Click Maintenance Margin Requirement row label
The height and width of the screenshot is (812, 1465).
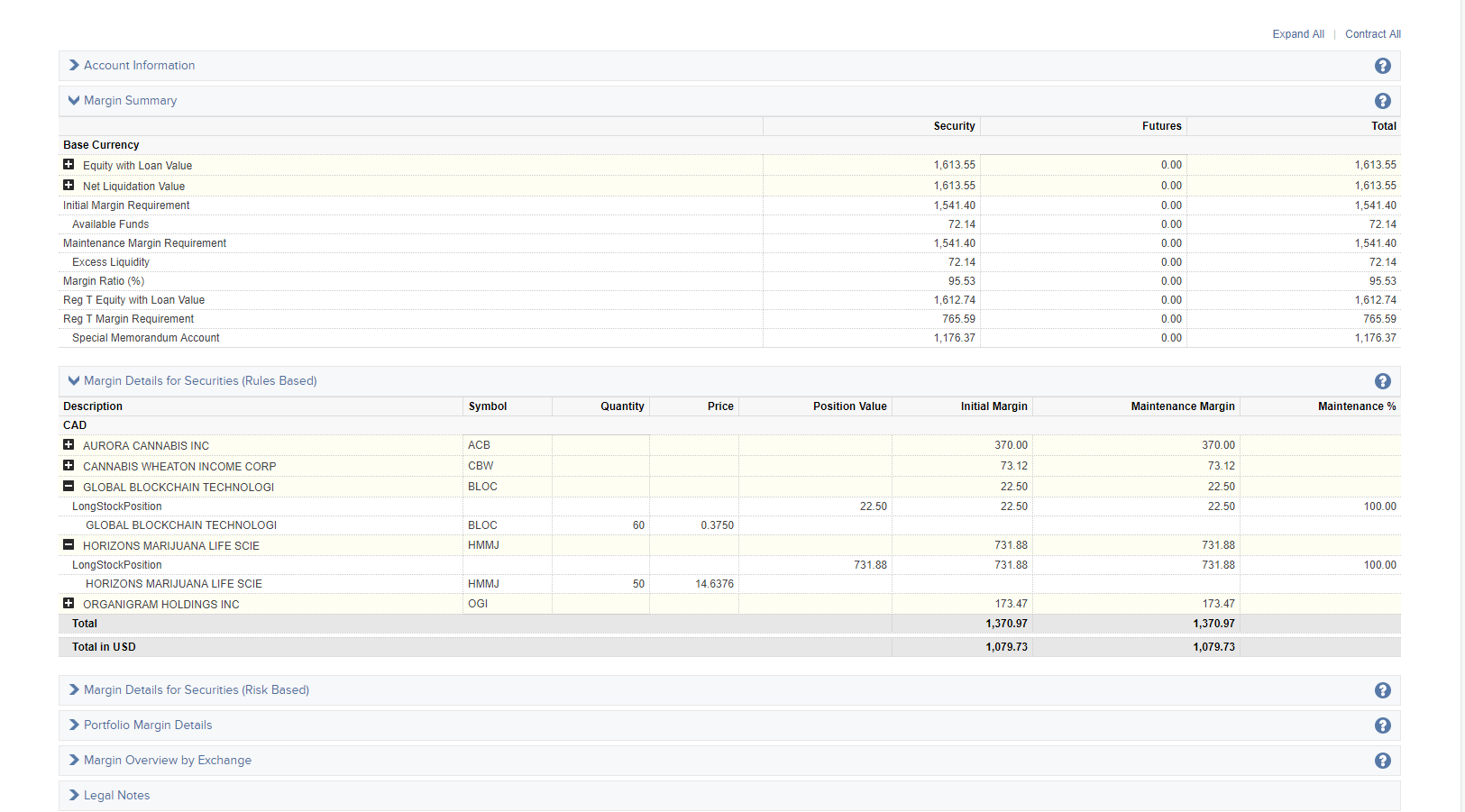[x=144, y=243]
